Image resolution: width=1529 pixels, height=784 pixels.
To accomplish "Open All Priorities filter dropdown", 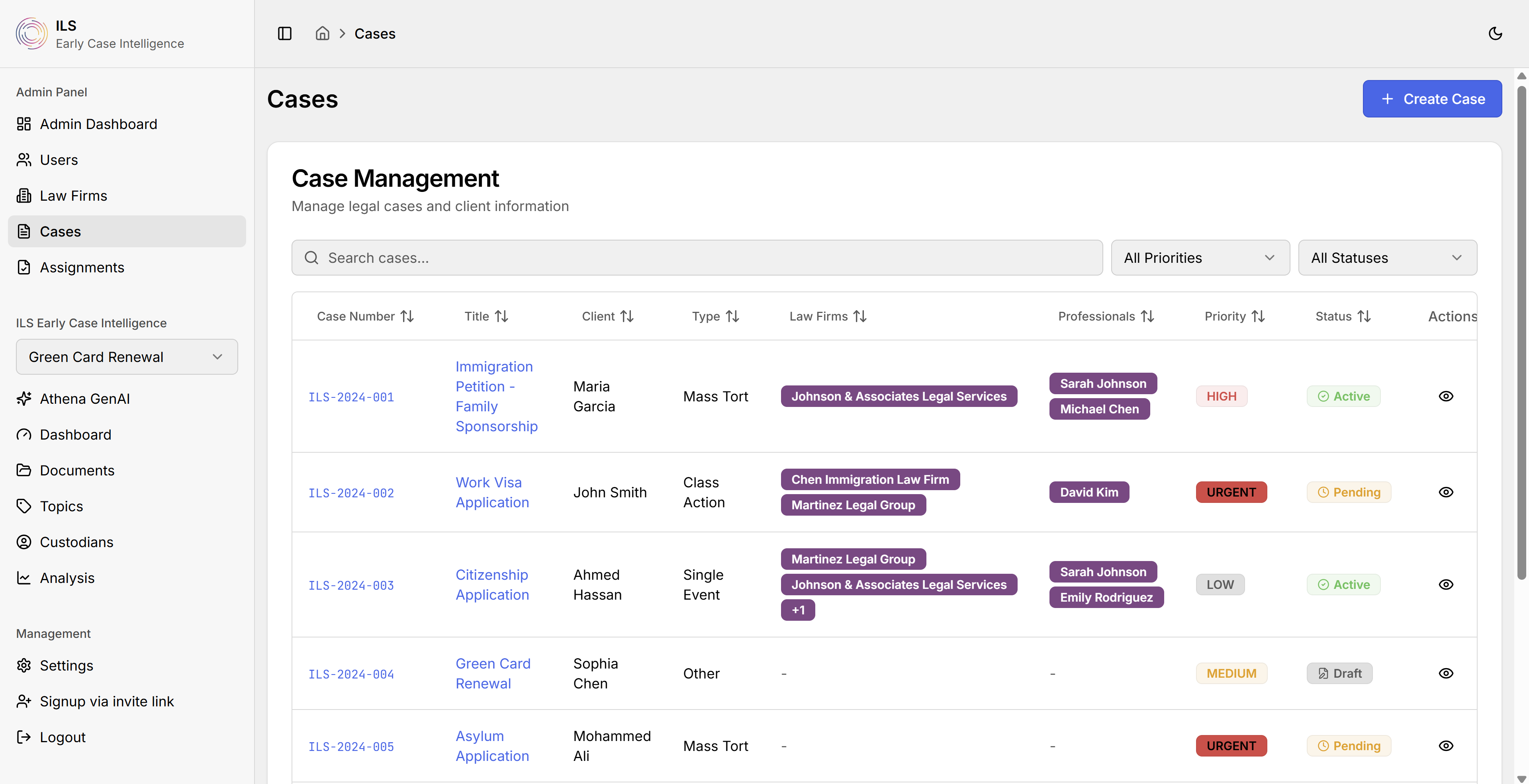I will tap(1200, 258).
